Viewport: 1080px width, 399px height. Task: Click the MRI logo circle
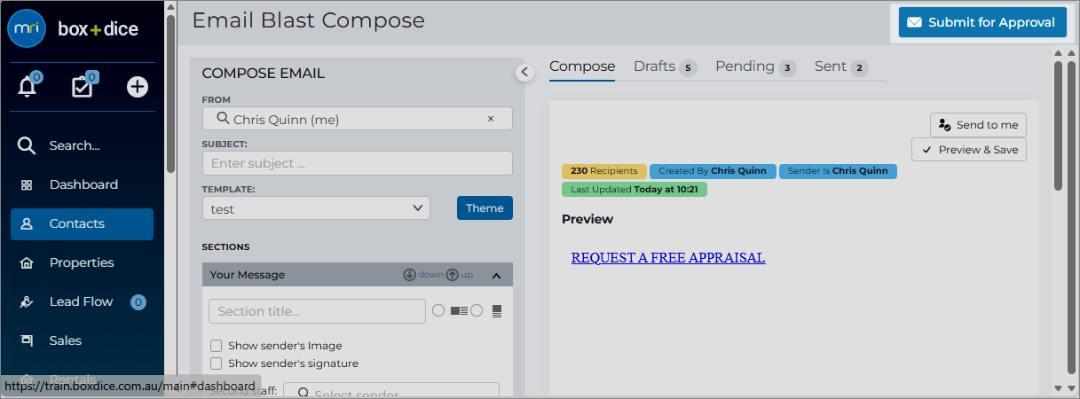coord(26,28)
